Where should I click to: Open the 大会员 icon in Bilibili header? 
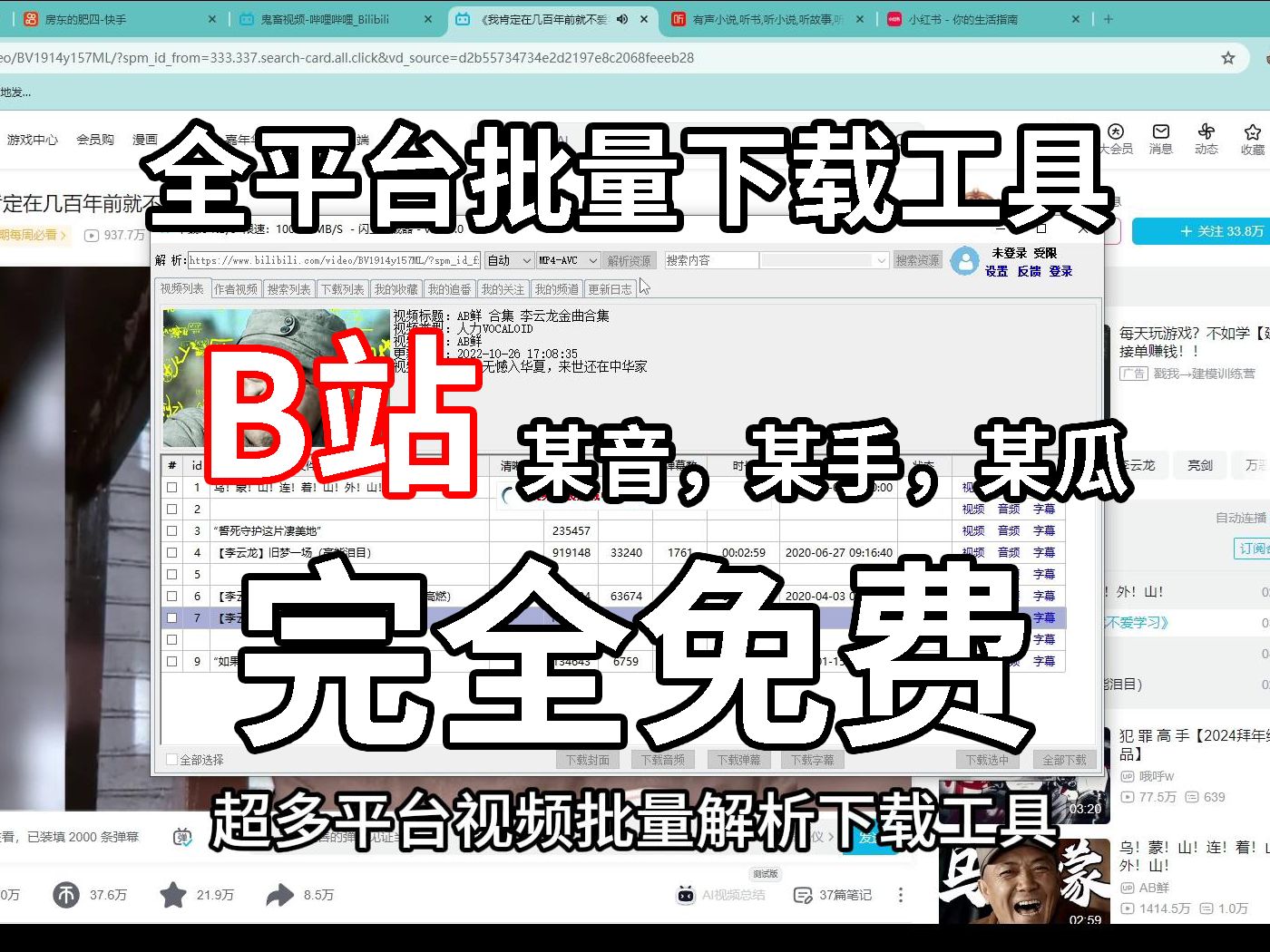[1116, 131]
